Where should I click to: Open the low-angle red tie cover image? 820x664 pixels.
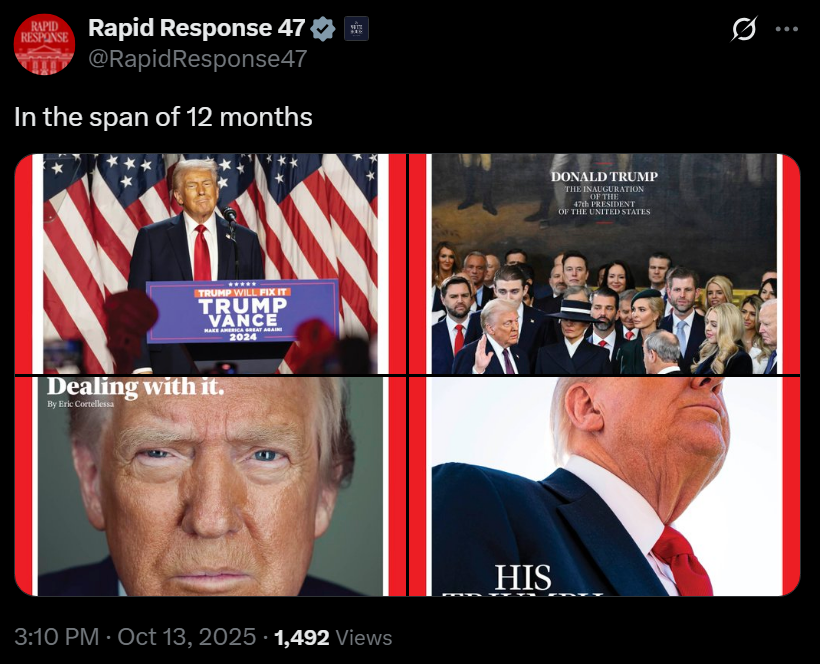(x=604, y=486)
